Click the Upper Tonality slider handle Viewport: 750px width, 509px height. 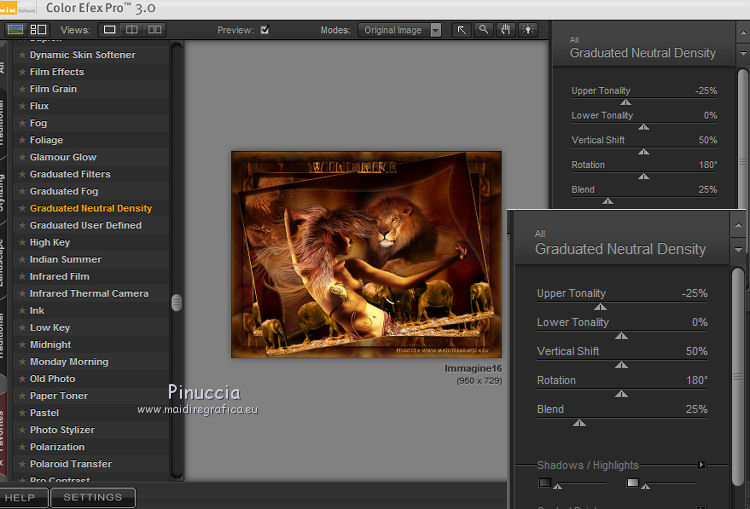coord(600,307)
